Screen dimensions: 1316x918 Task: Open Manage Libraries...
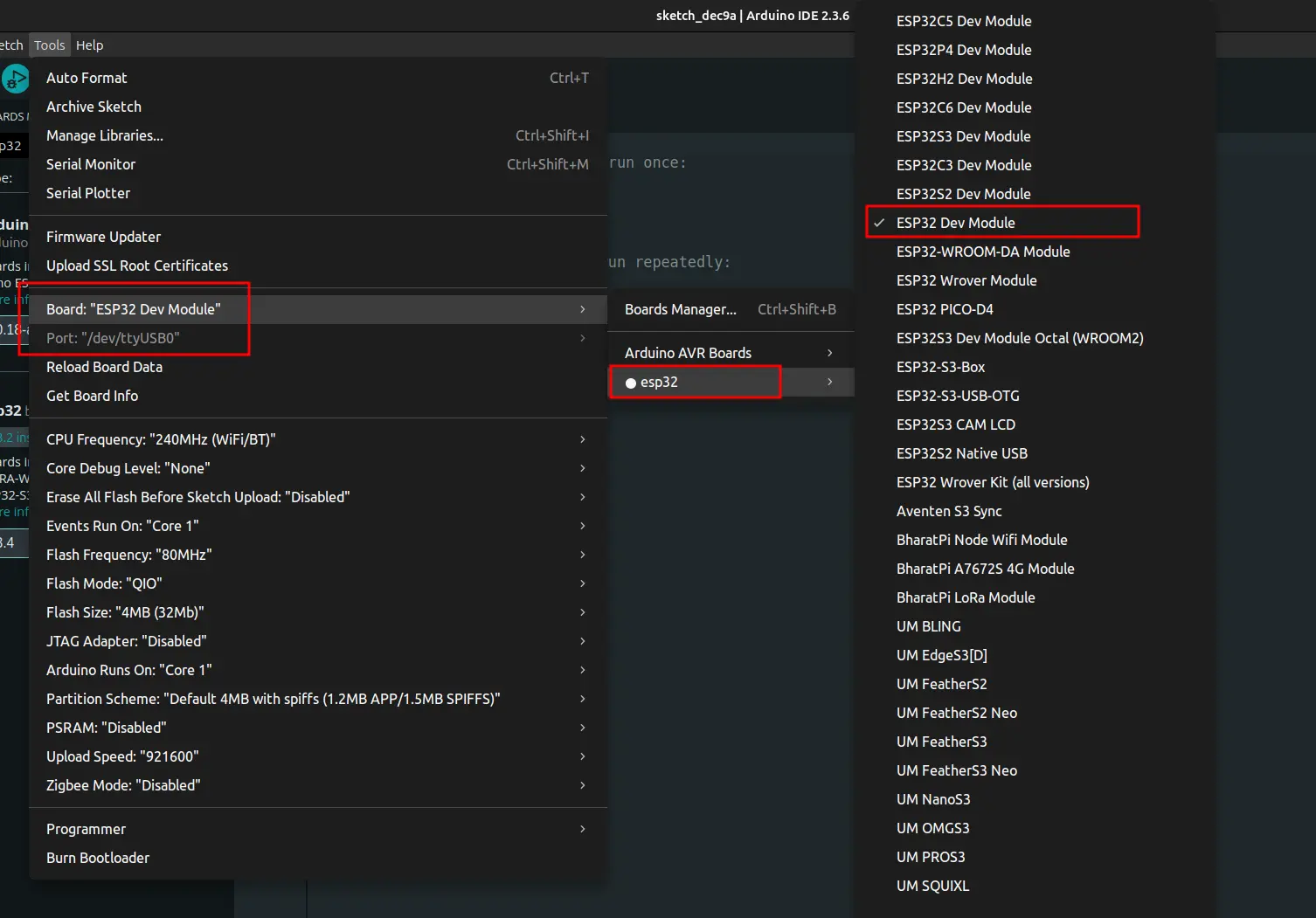pos(318,135)
